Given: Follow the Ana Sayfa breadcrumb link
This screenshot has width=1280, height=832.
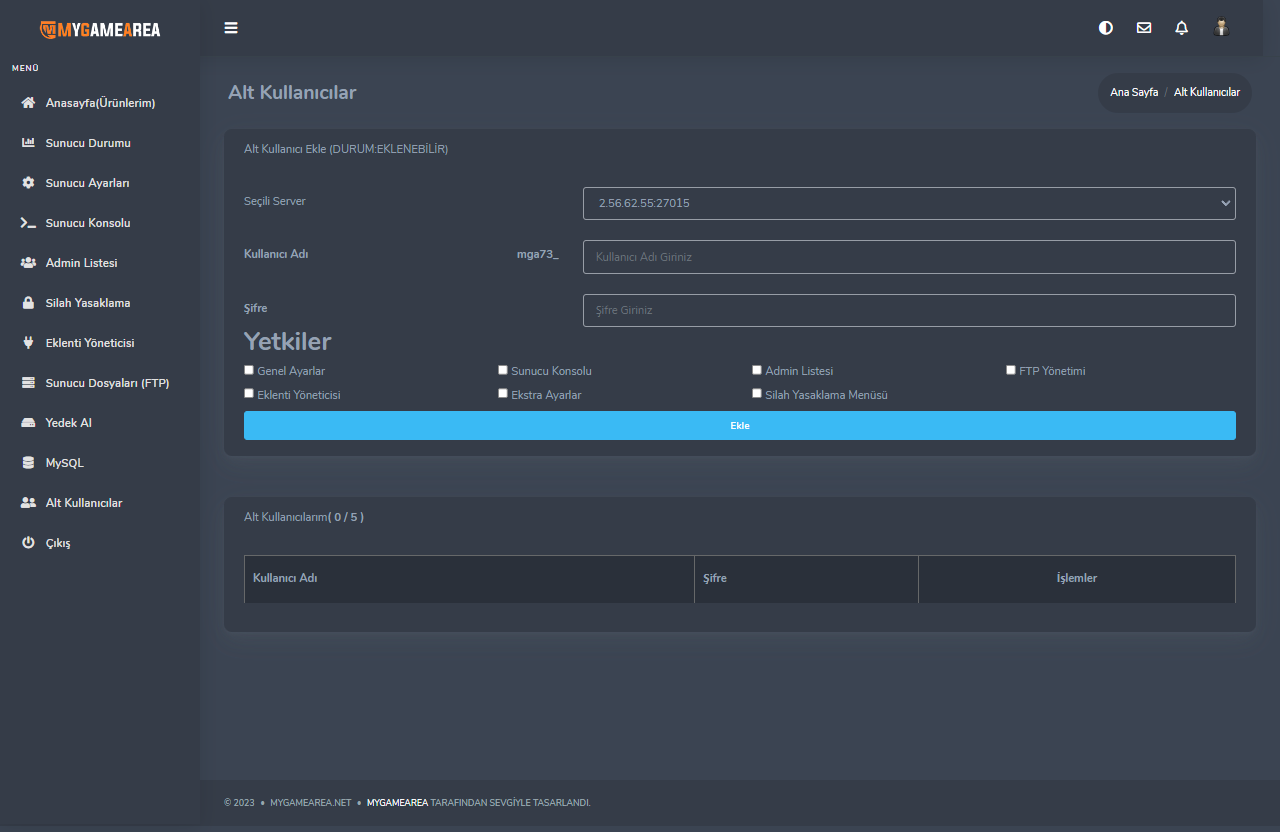Looking at the screenshot, I should click(1134, 92).
